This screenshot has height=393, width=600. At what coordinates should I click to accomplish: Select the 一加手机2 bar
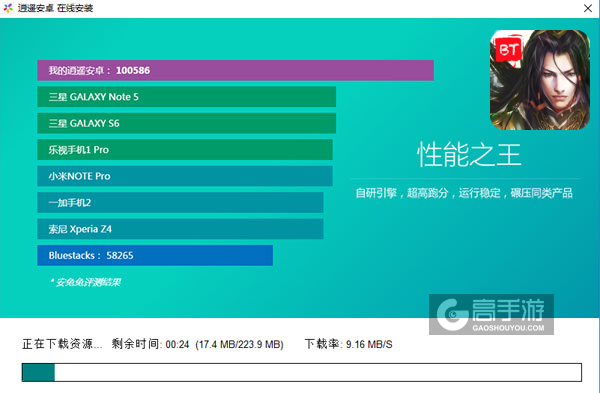[180, 202]
